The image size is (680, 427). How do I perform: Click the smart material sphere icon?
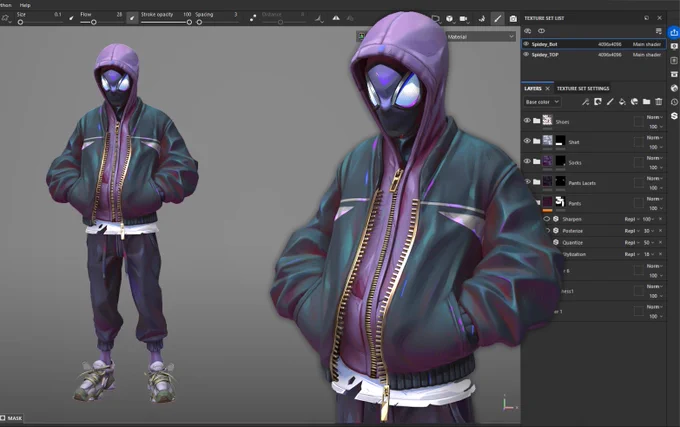tap(634, 102)
